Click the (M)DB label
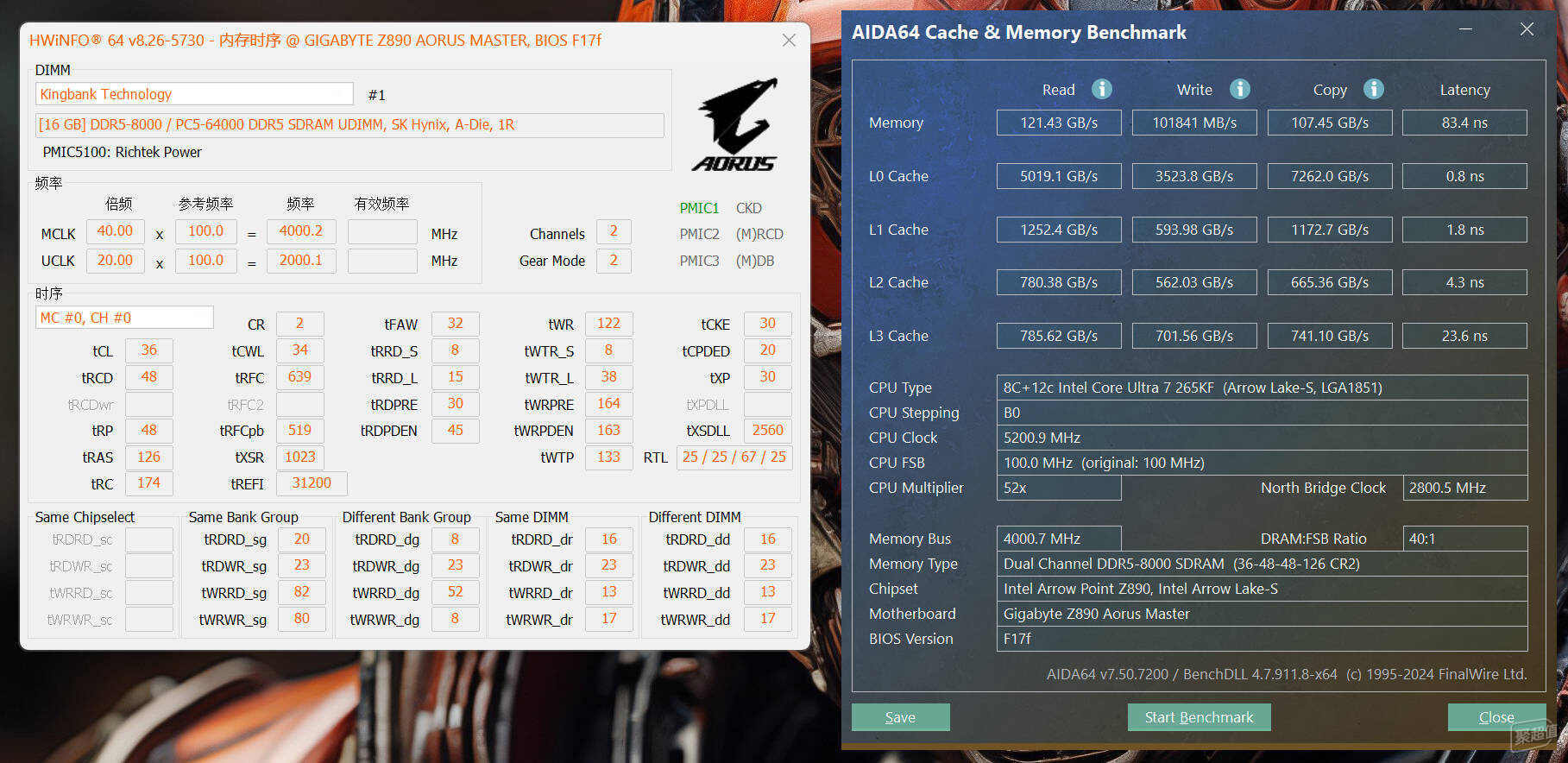The height and width of the screenshot is (763, 1568). [755, 261]
